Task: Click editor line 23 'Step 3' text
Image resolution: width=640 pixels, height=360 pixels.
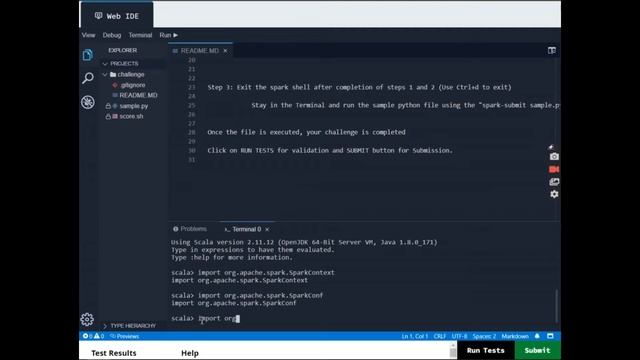Action: pyautogui.click(x=359, y=87)
